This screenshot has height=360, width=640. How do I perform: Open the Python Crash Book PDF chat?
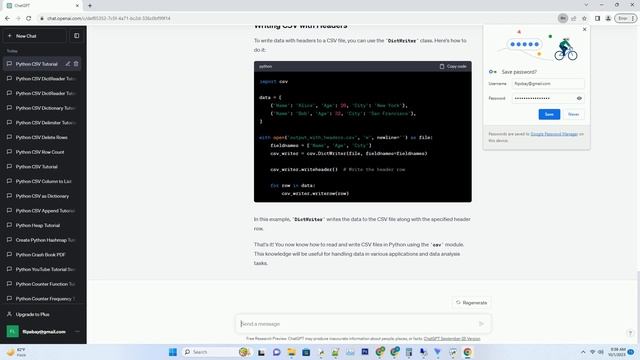pyautogui.click(x=42, y=255)
